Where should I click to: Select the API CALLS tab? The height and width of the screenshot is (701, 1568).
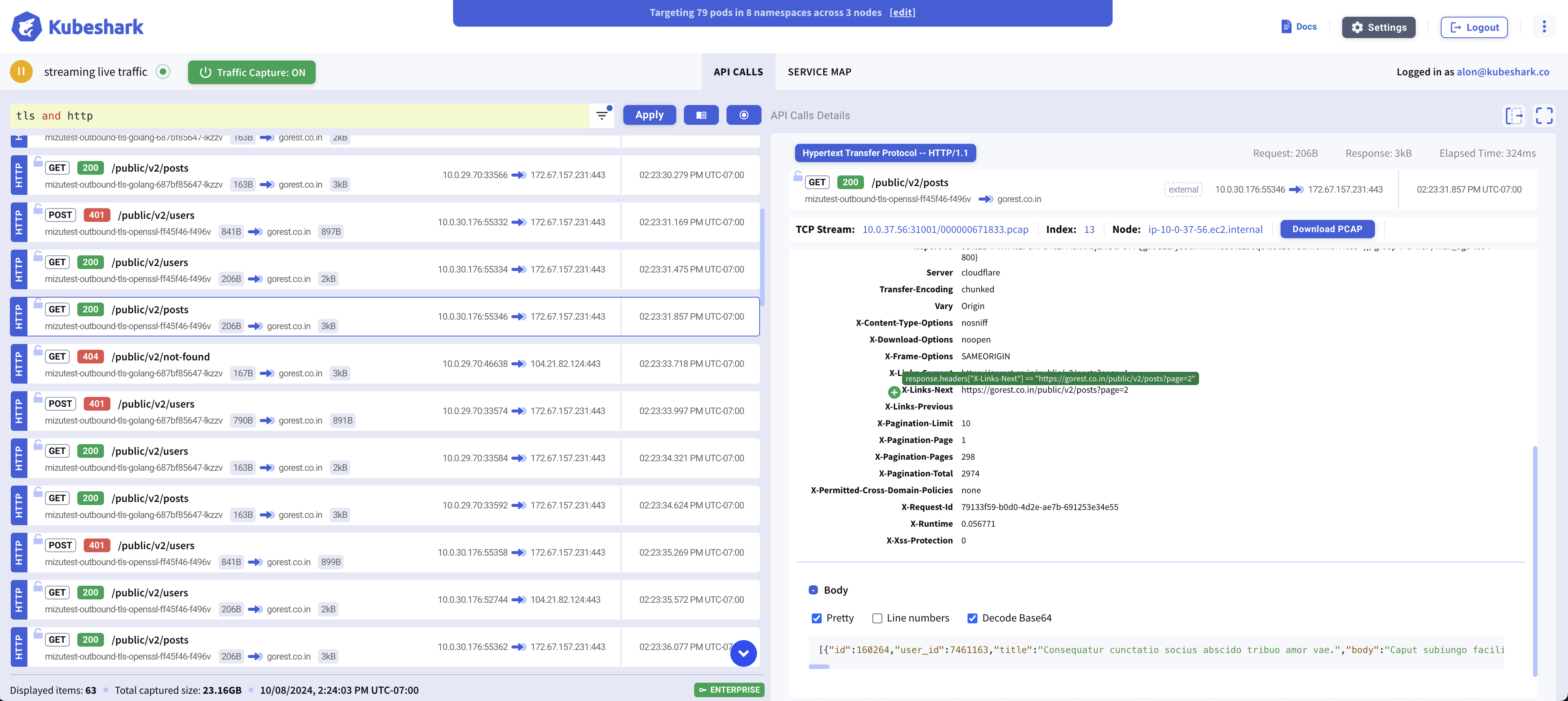click(738, 71)
